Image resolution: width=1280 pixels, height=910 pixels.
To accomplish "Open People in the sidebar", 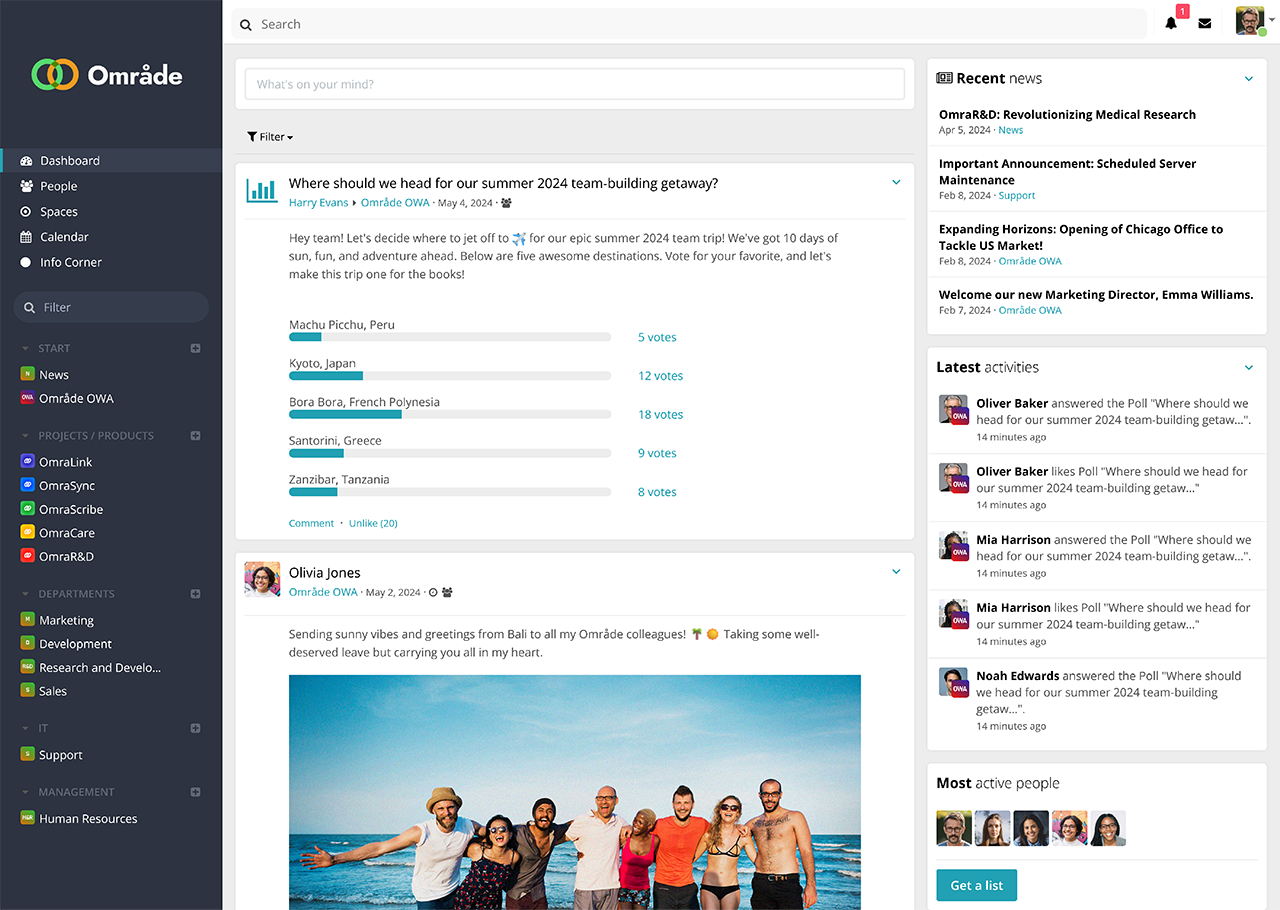I will coord(58,186).
